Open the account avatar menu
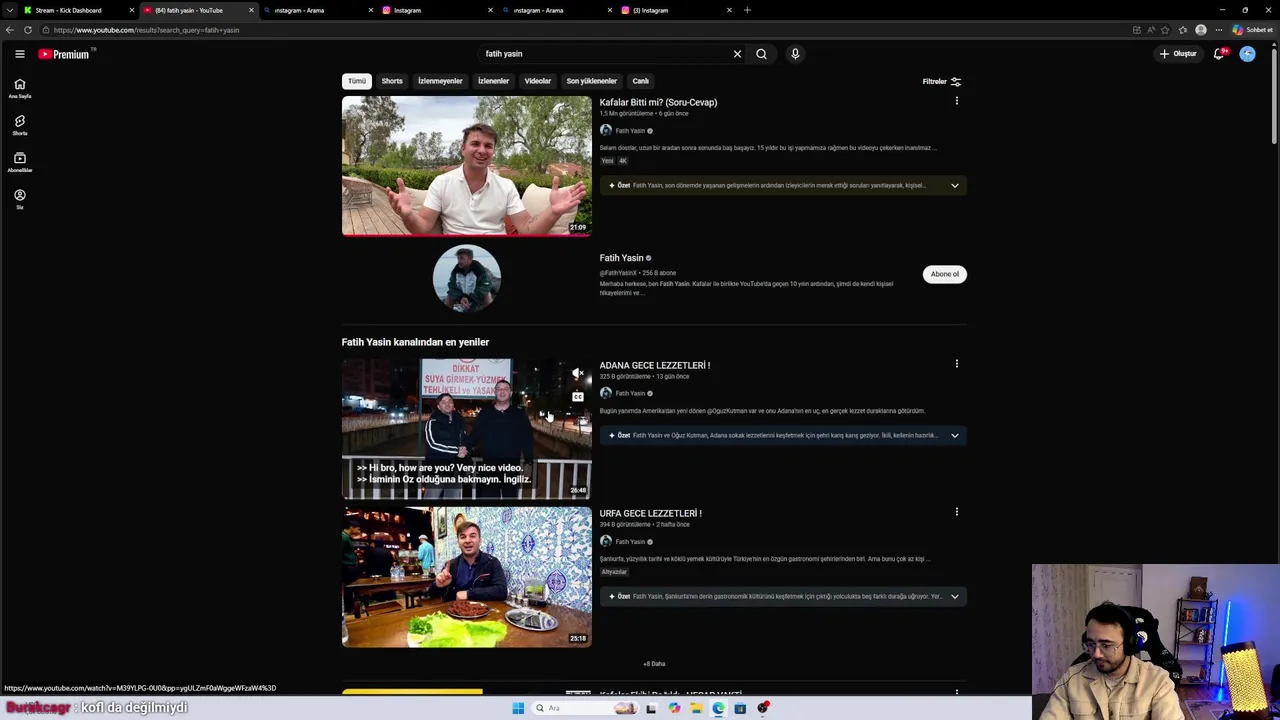The image size is (1280, 720). (x=1247, y=54)
